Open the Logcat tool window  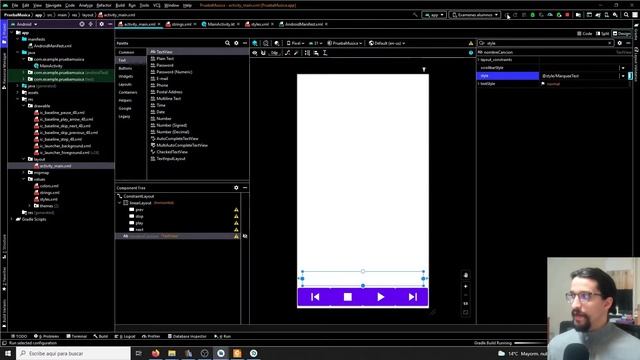(125, 336)
